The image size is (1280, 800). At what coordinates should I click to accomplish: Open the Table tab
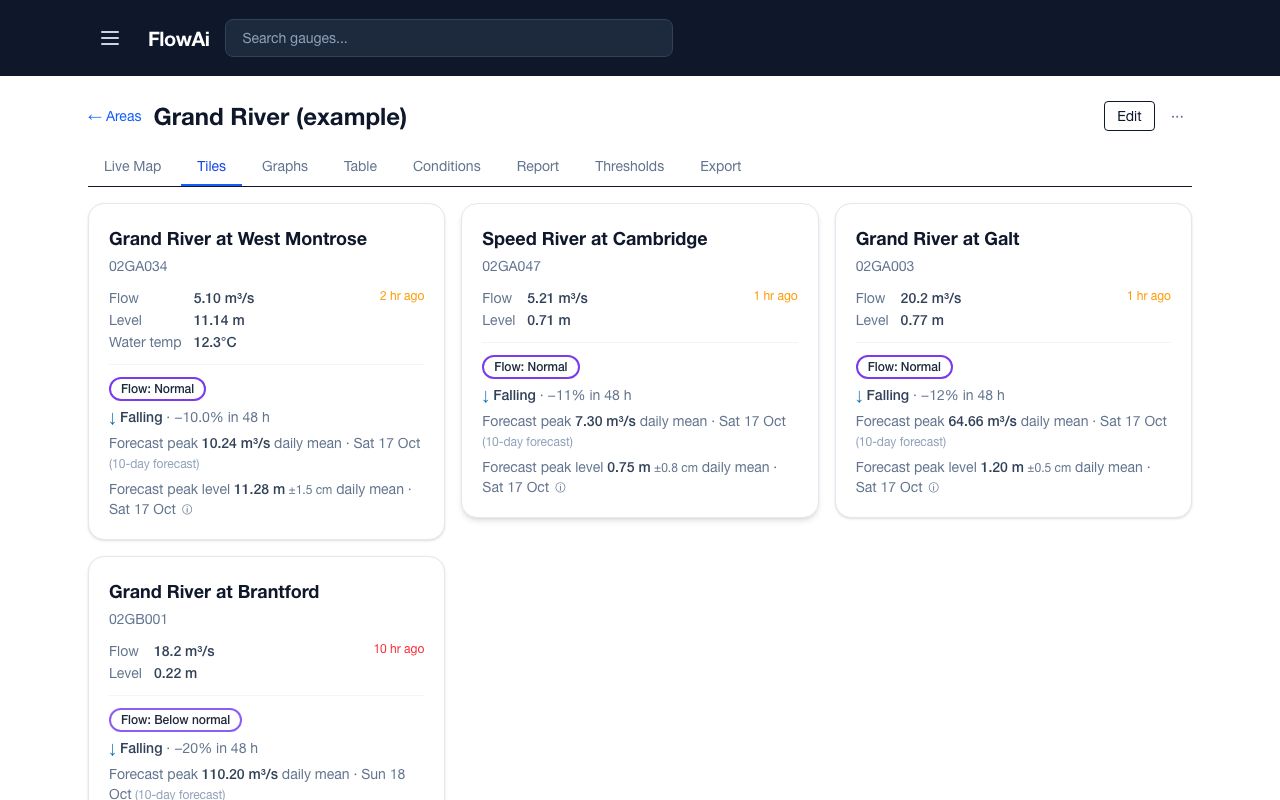360,166
